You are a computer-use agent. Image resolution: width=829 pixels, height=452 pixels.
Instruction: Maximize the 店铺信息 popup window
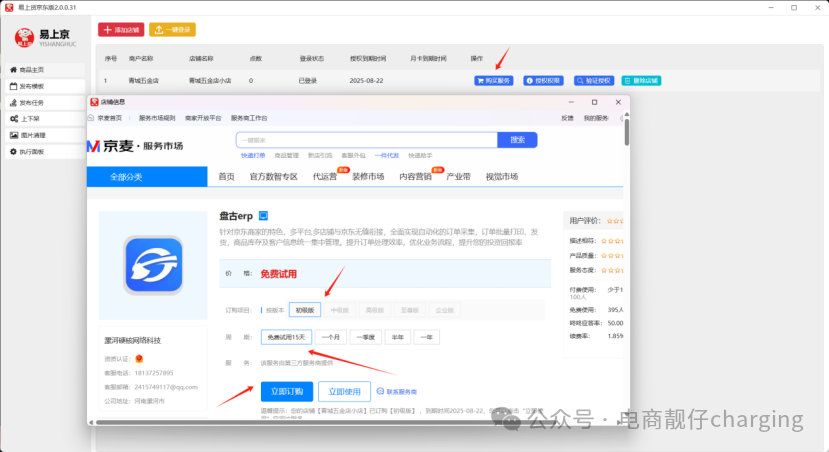tap(594, 102)
